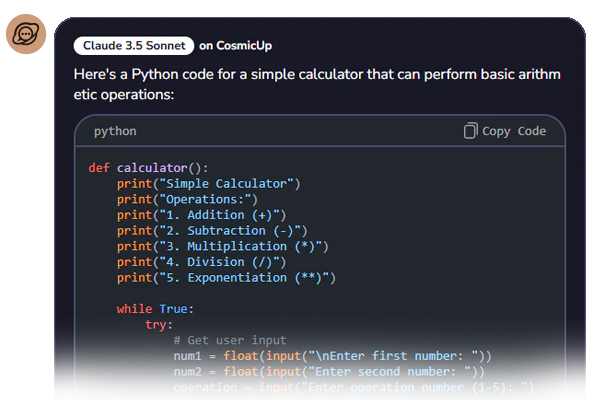
Task: Click the "Enter operation number (1-5)" line
Action: tap(354, 387)
